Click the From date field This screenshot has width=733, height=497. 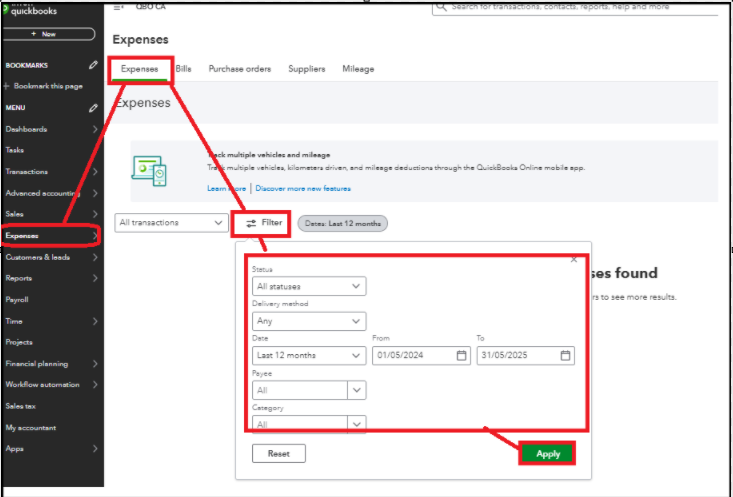[x=421, y=355]
